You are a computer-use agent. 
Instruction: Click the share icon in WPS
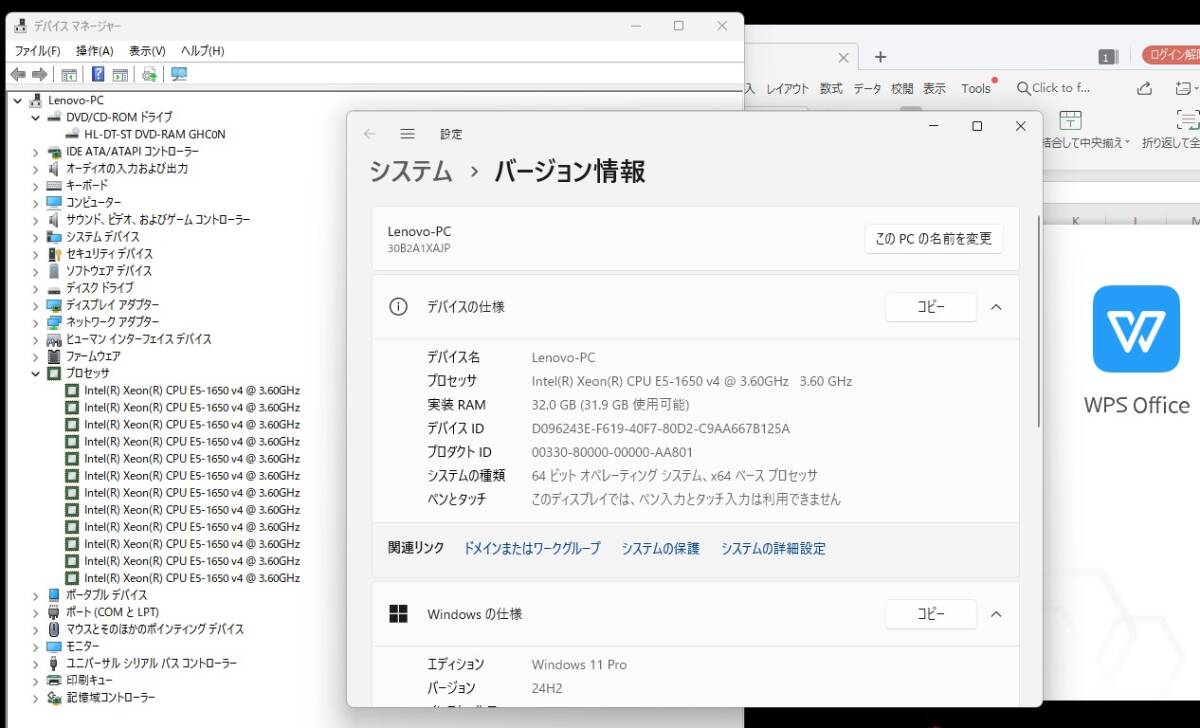[1147, 88]
